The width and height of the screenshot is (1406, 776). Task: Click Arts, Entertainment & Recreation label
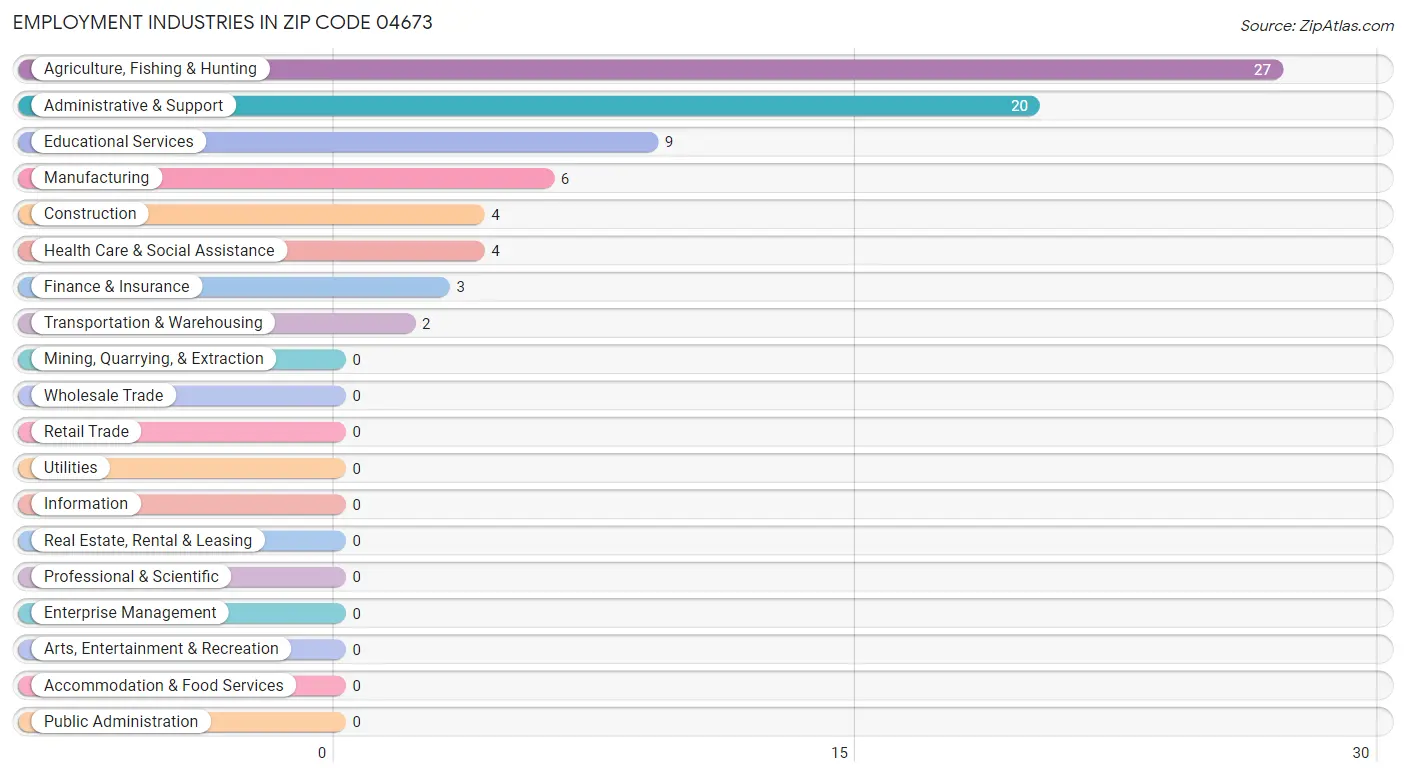161,649
